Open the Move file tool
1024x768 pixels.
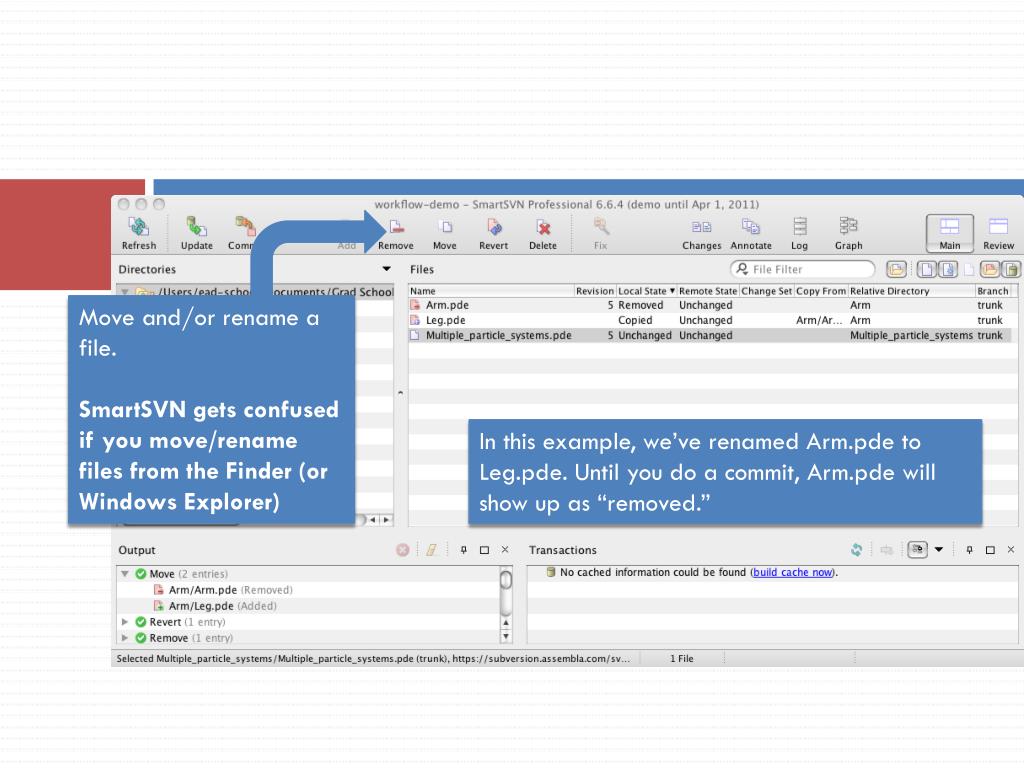(445, 233)
